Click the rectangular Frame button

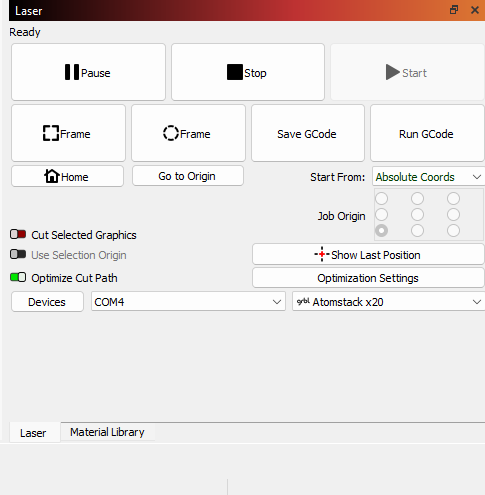(68, 133)
